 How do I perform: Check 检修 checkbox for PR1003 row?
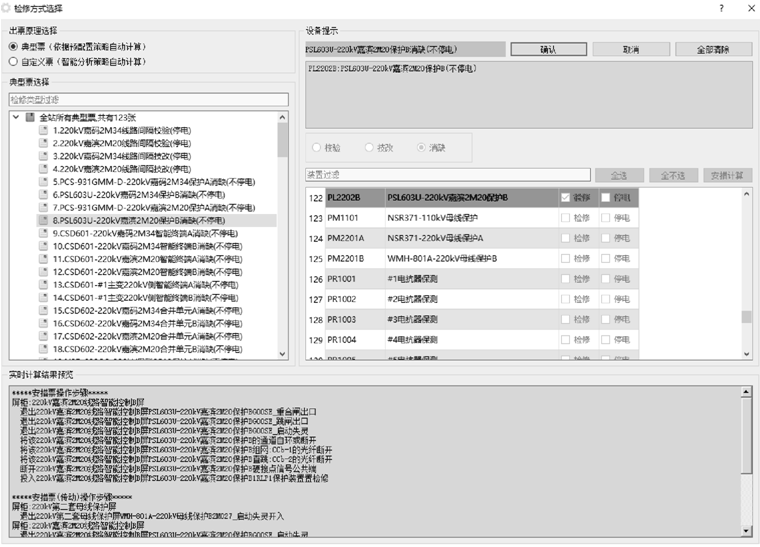(x=565, y=319)
